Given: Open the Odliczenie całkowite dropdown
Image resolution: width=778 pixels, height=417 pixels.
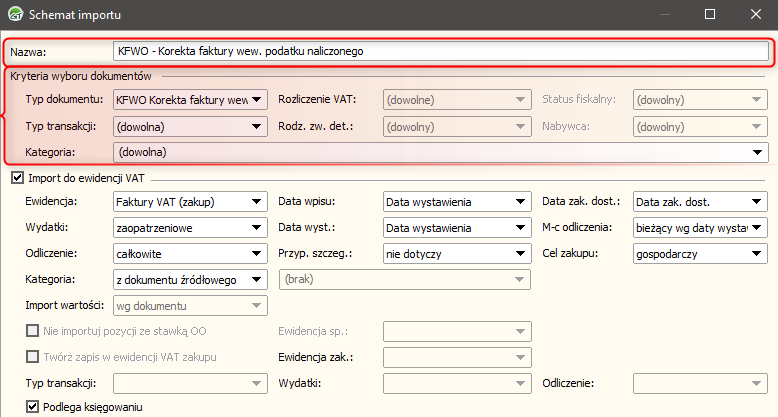Looking at the screenshot, I should (x=190, y=253).
